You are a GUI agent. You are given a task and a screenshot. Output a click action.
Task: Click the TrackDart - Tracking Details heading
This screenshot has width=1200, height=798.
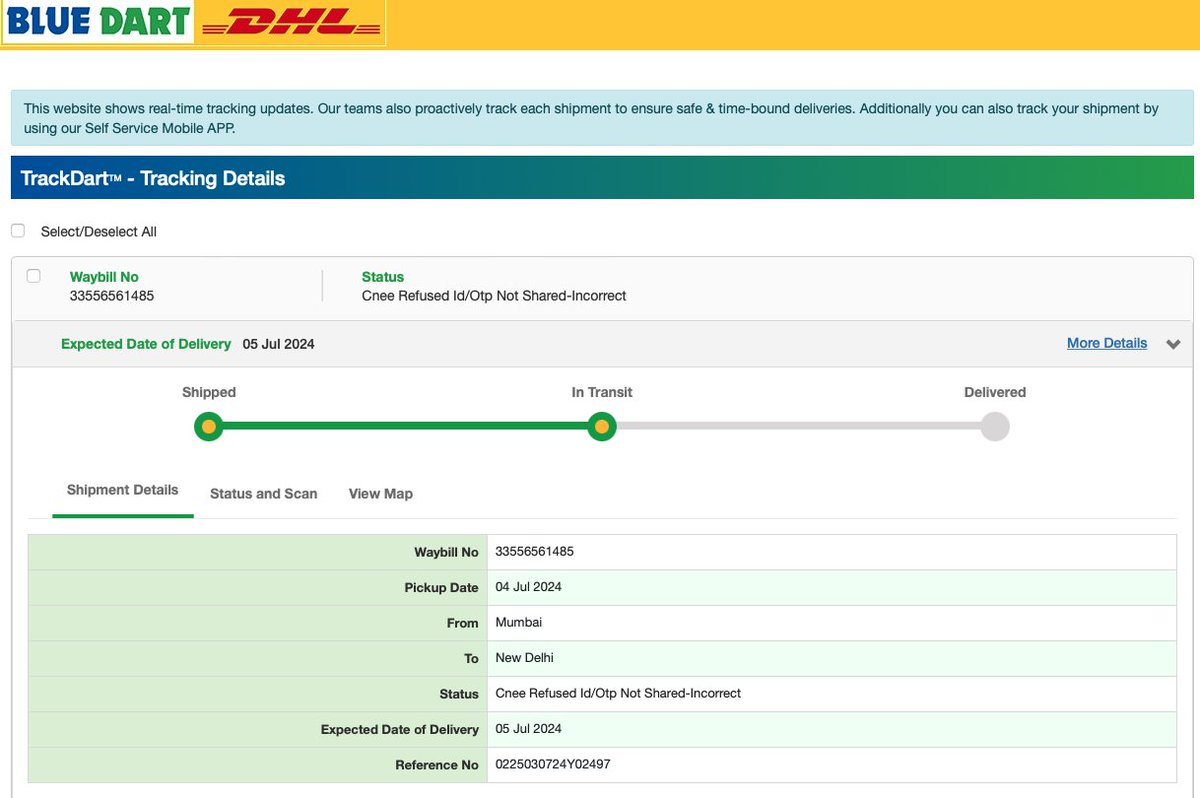click(x=153, y=178)
